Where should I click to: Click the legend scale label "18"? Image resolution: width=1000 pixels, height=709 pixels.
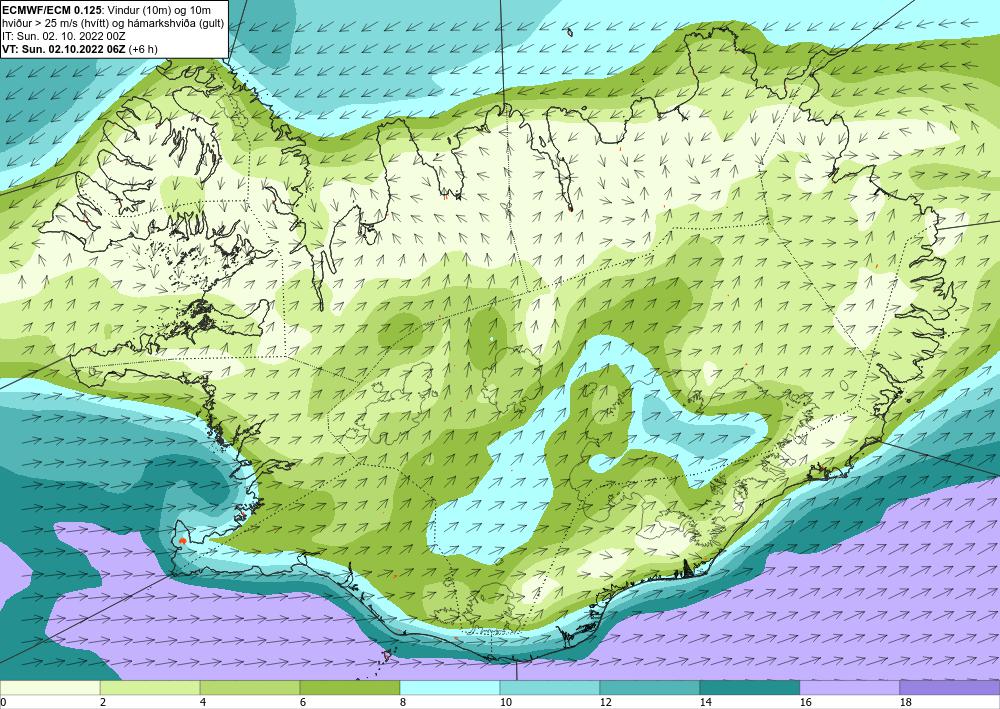point(905,702)
